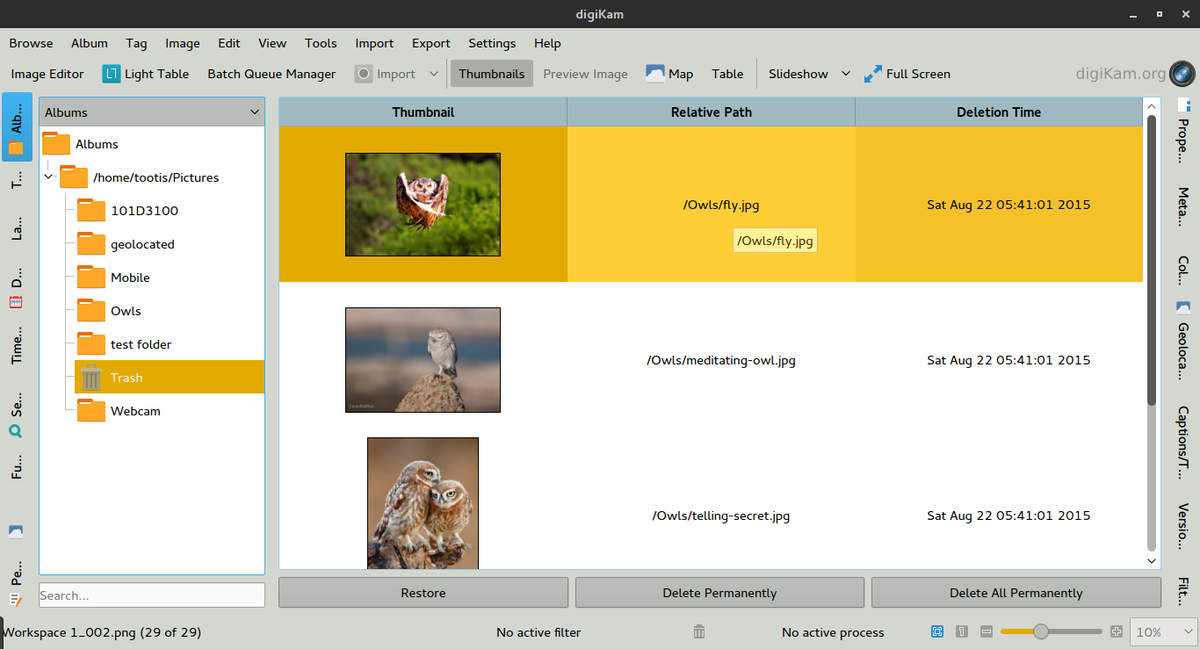
Task: Click the thumbnail size slider handle
Action: (x=1041, y=632)
